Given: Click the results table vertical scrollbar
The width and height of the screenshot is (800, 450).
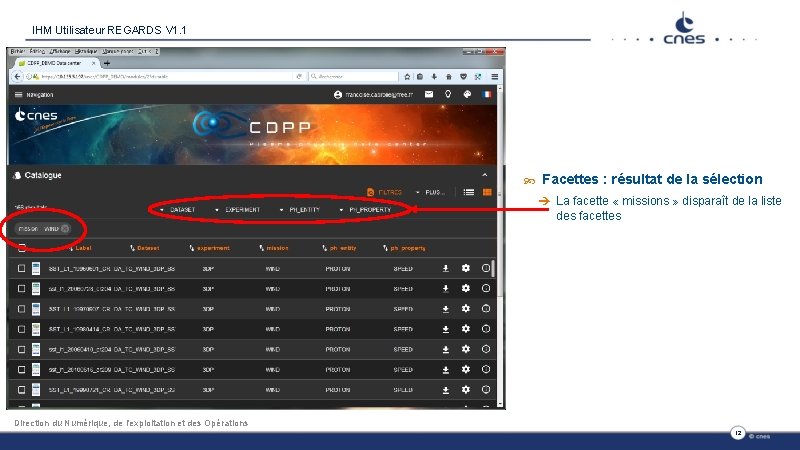Looking at the screenshot, I should click(493, 269).
